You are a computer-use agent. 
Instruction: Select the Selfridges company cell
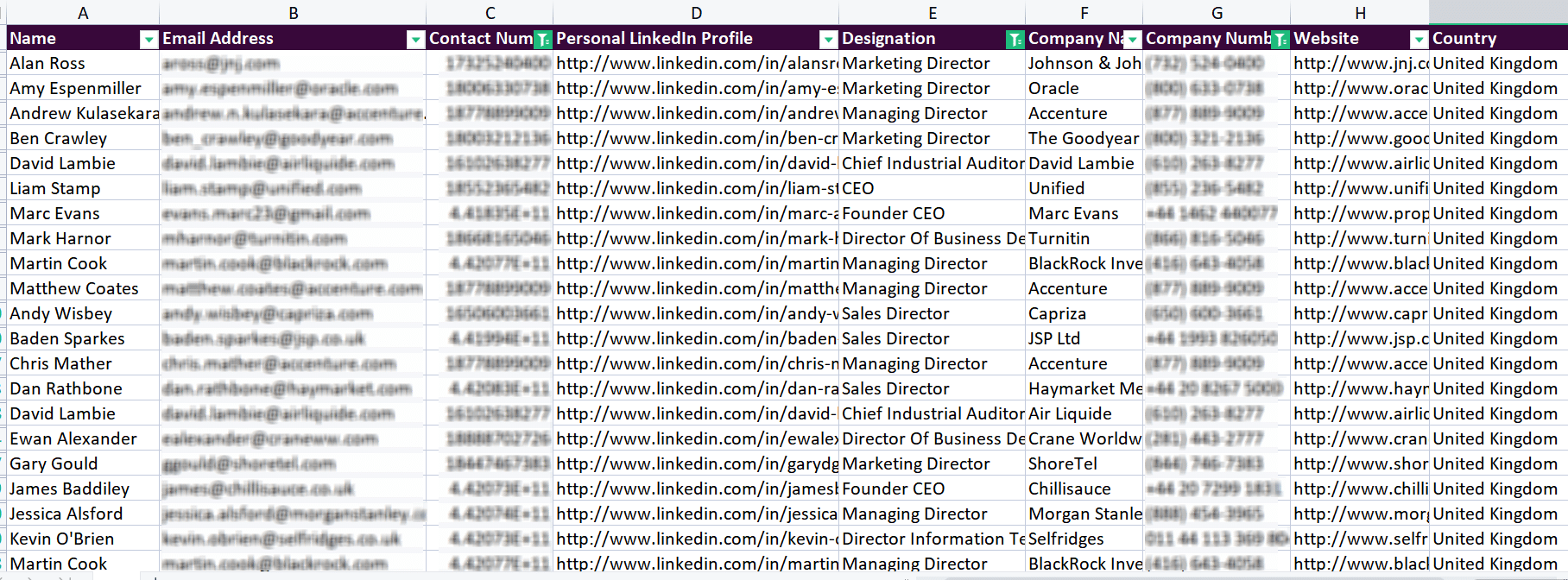point(1084,539)
